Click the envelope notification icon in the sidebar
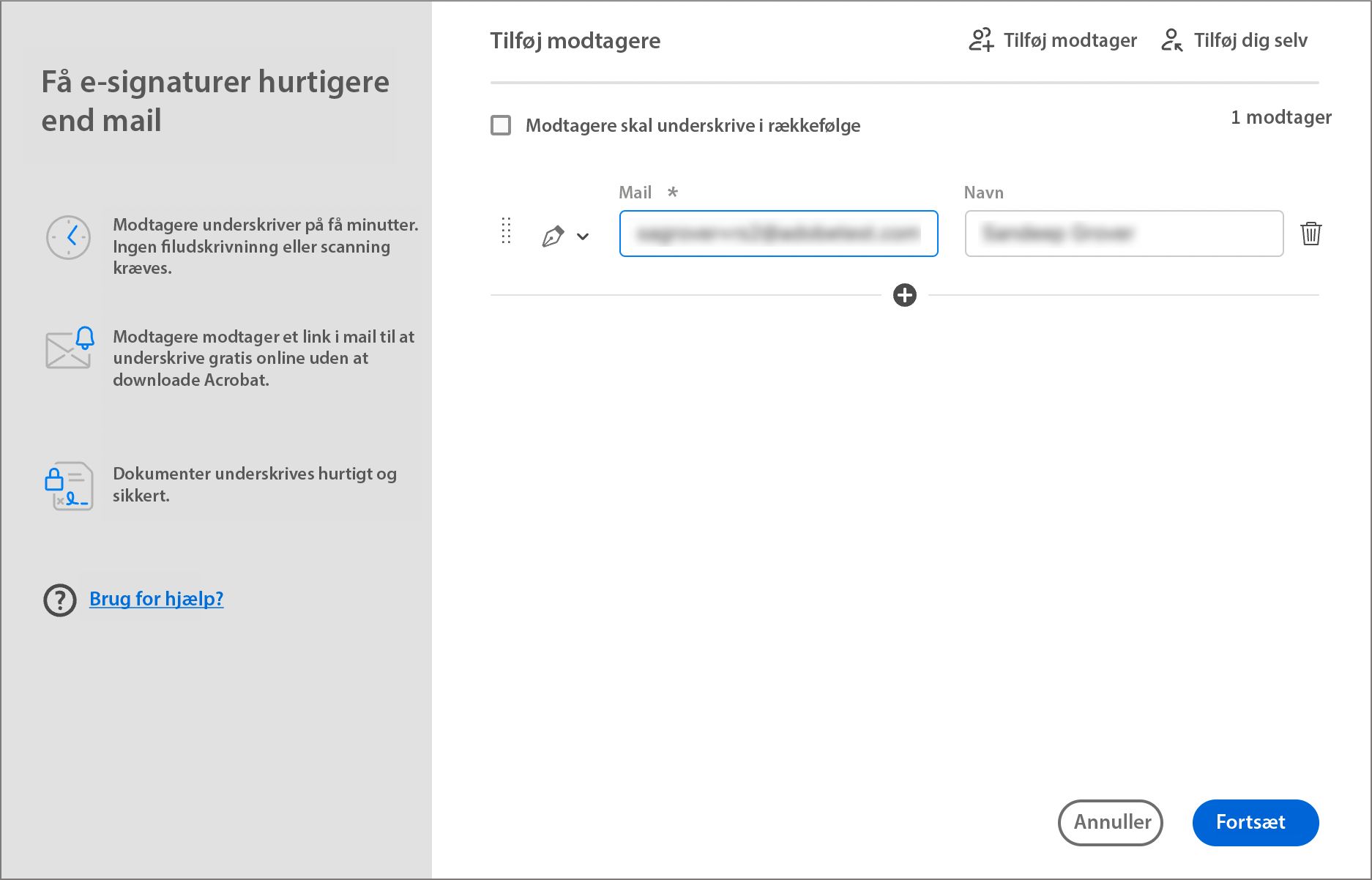 pos(68,349)
